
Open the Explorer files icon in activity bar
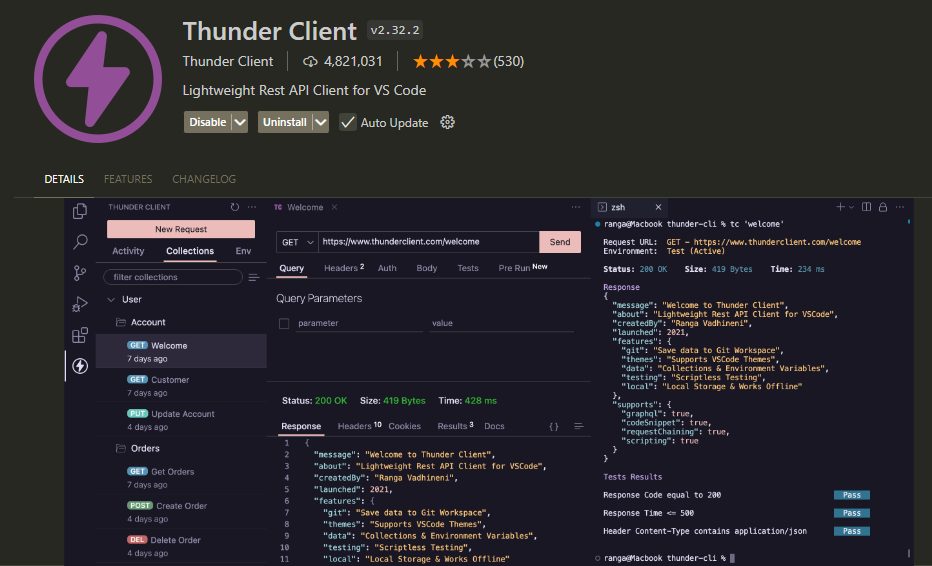pyautogui.click(x=80, y=211)
